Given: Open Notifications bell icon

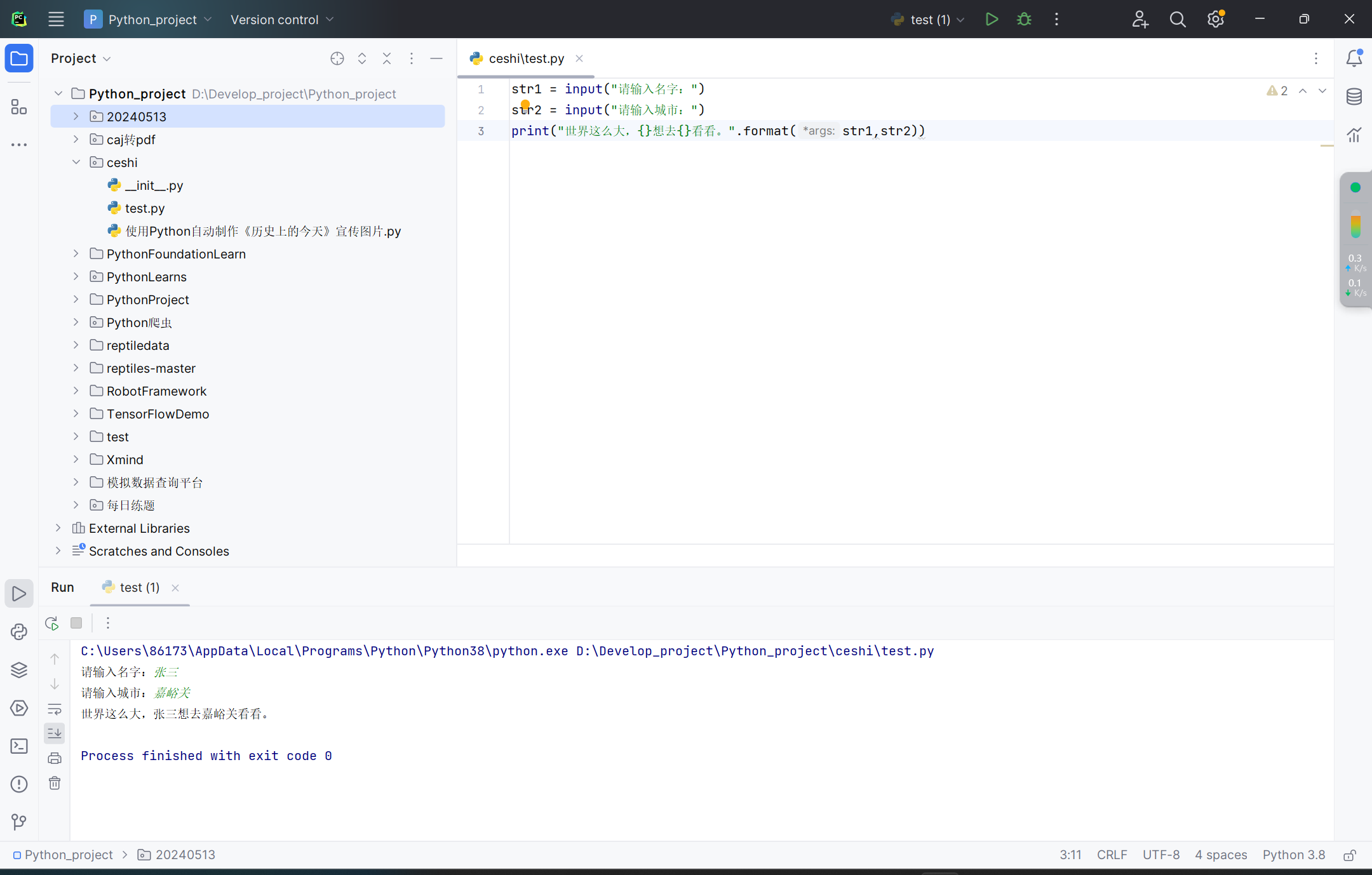Looking at the screenshot, I should [x=1354, y=58].
